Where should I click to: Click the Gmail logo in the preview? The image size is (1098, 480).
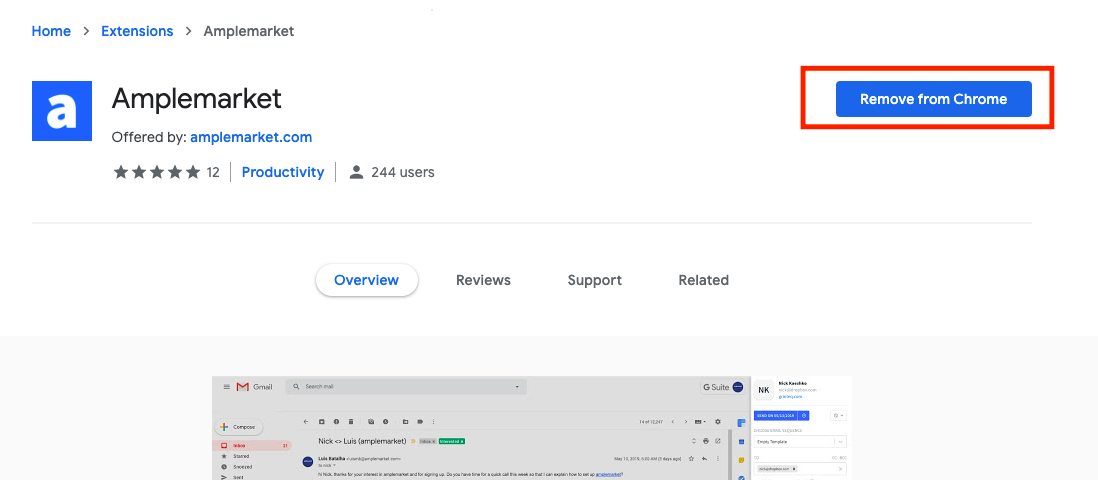coord(255,387)
